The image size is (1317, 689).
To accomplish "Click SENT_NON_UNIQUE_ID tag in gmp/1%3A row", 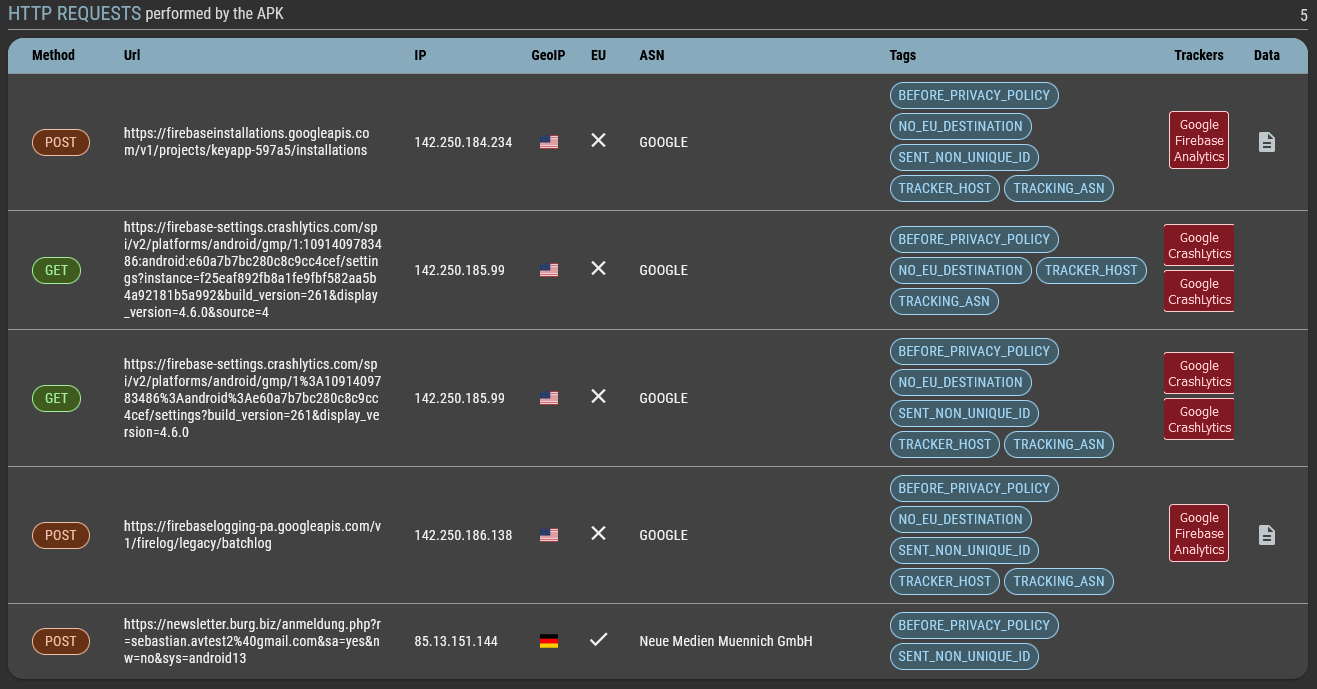I will point(964,414).
